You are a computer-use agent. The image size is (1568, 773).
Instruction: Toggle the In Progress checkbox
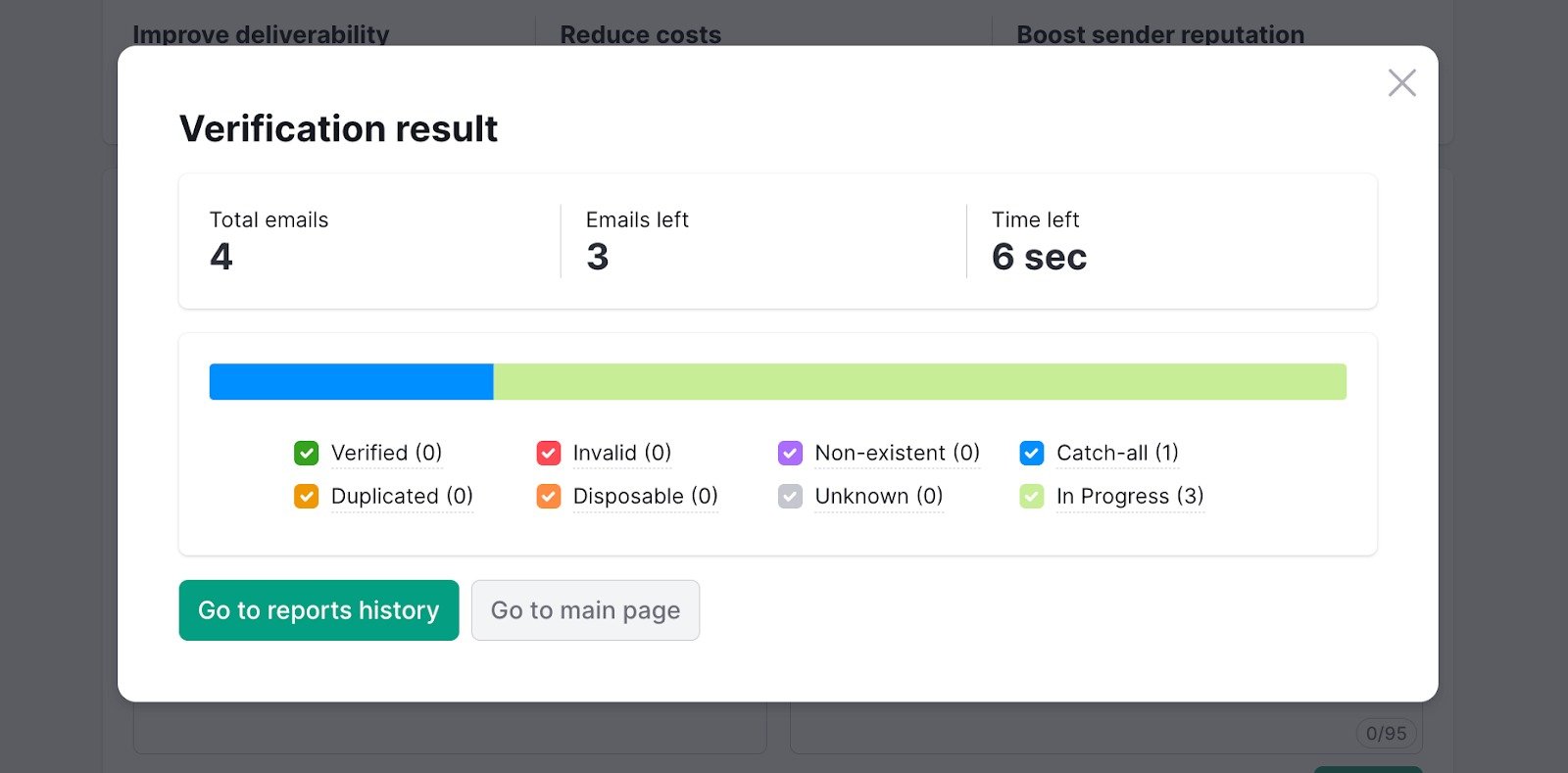pyautogui.click(x=1032, y=496)
